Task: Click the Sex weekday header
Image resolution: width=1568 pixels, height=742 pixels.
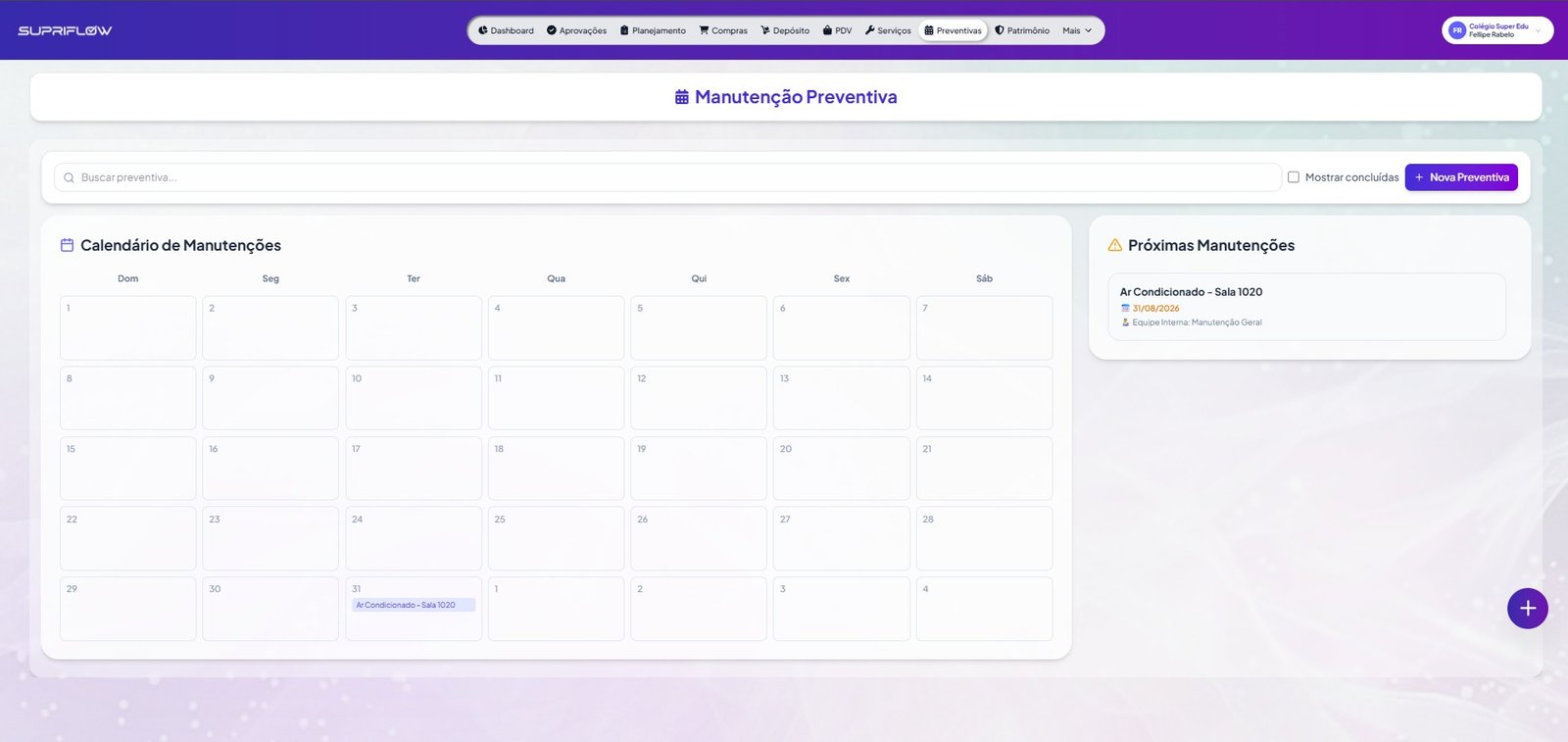Action: point(842,278)
